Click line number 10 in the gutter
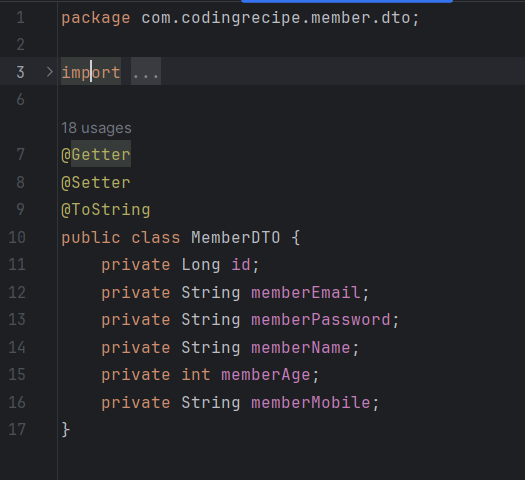Viewport: 525px width, 480px height. (x=17, y=237)
